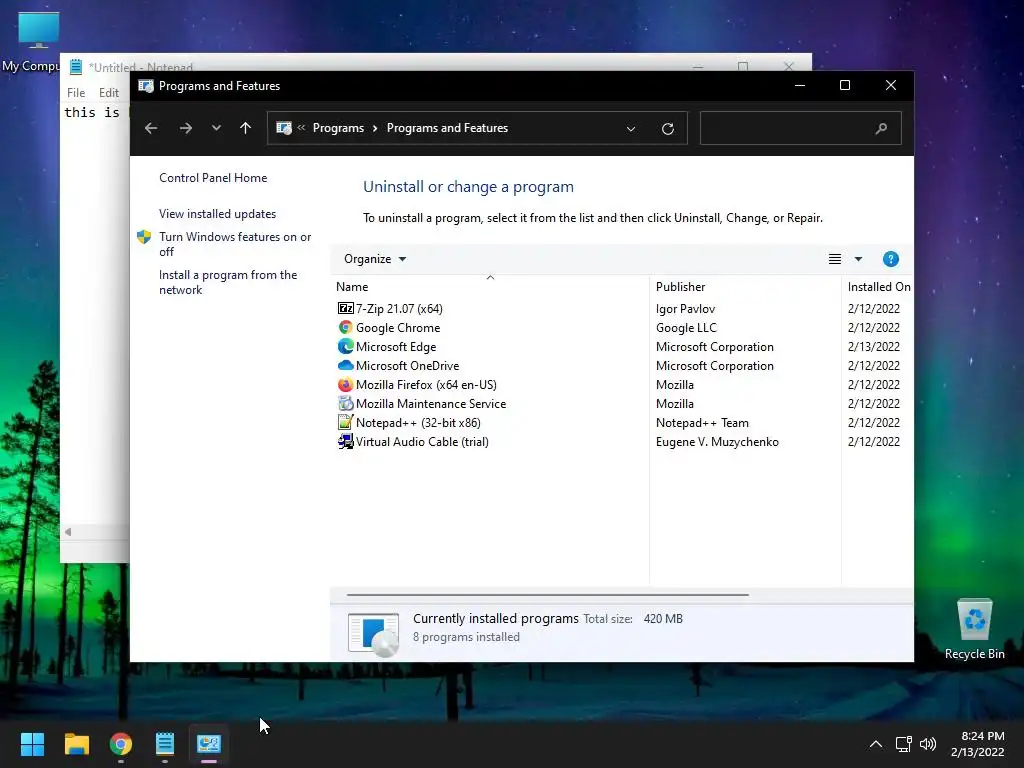Open recent locations dropdown arrow

tap(216, 128)
